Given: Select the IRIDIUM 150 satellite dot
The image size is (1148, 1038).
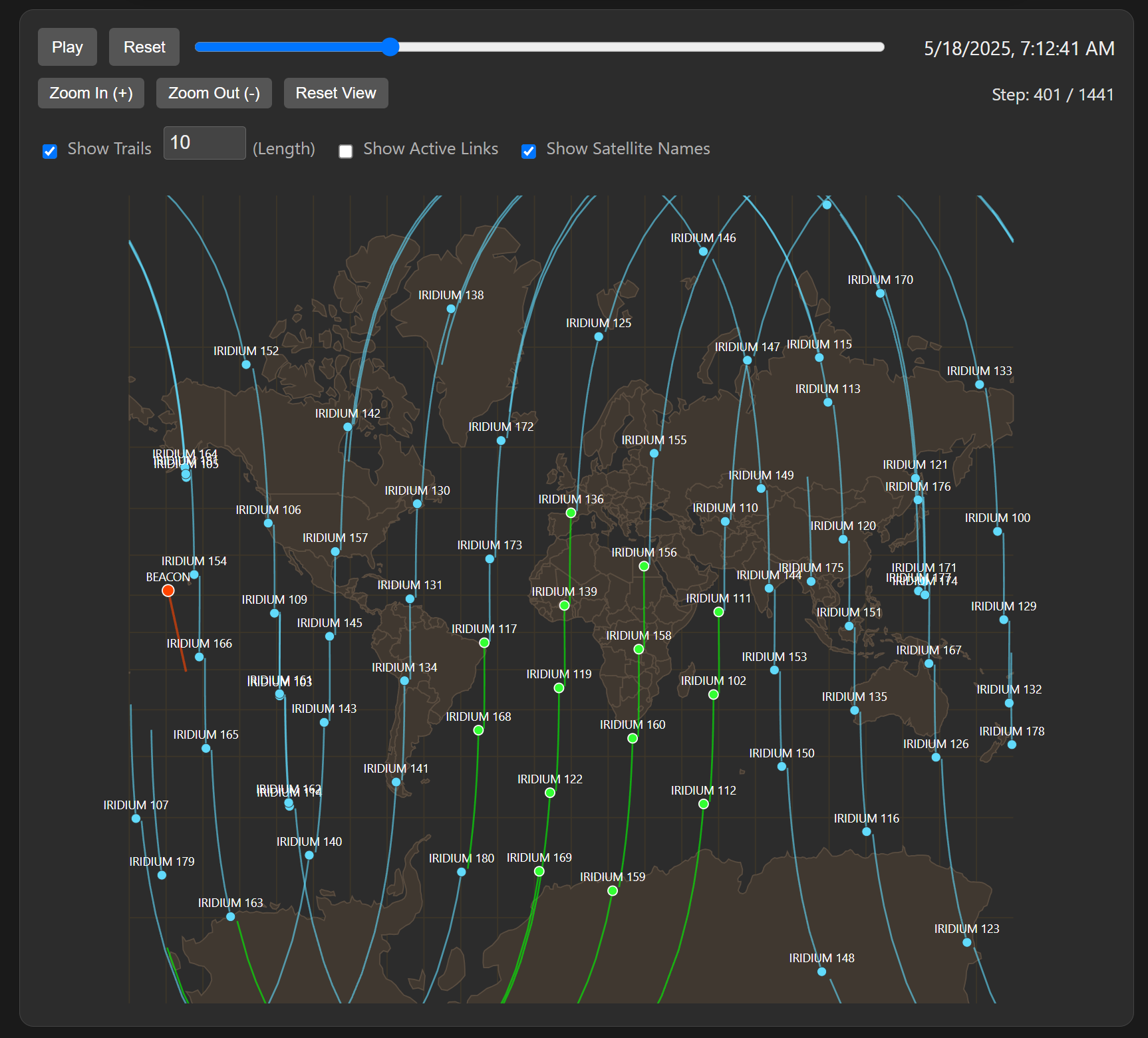Looking at the screenshot, I should (782, 767).
